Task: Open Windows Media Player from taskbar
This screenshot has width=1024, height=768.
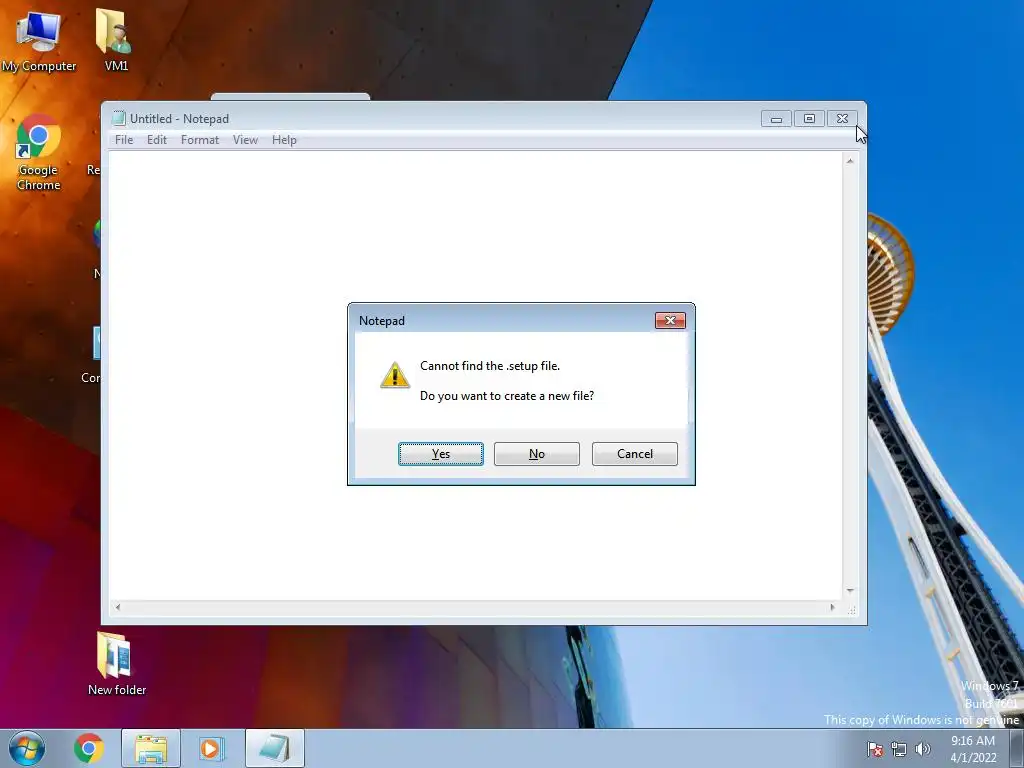Action: 212,748
